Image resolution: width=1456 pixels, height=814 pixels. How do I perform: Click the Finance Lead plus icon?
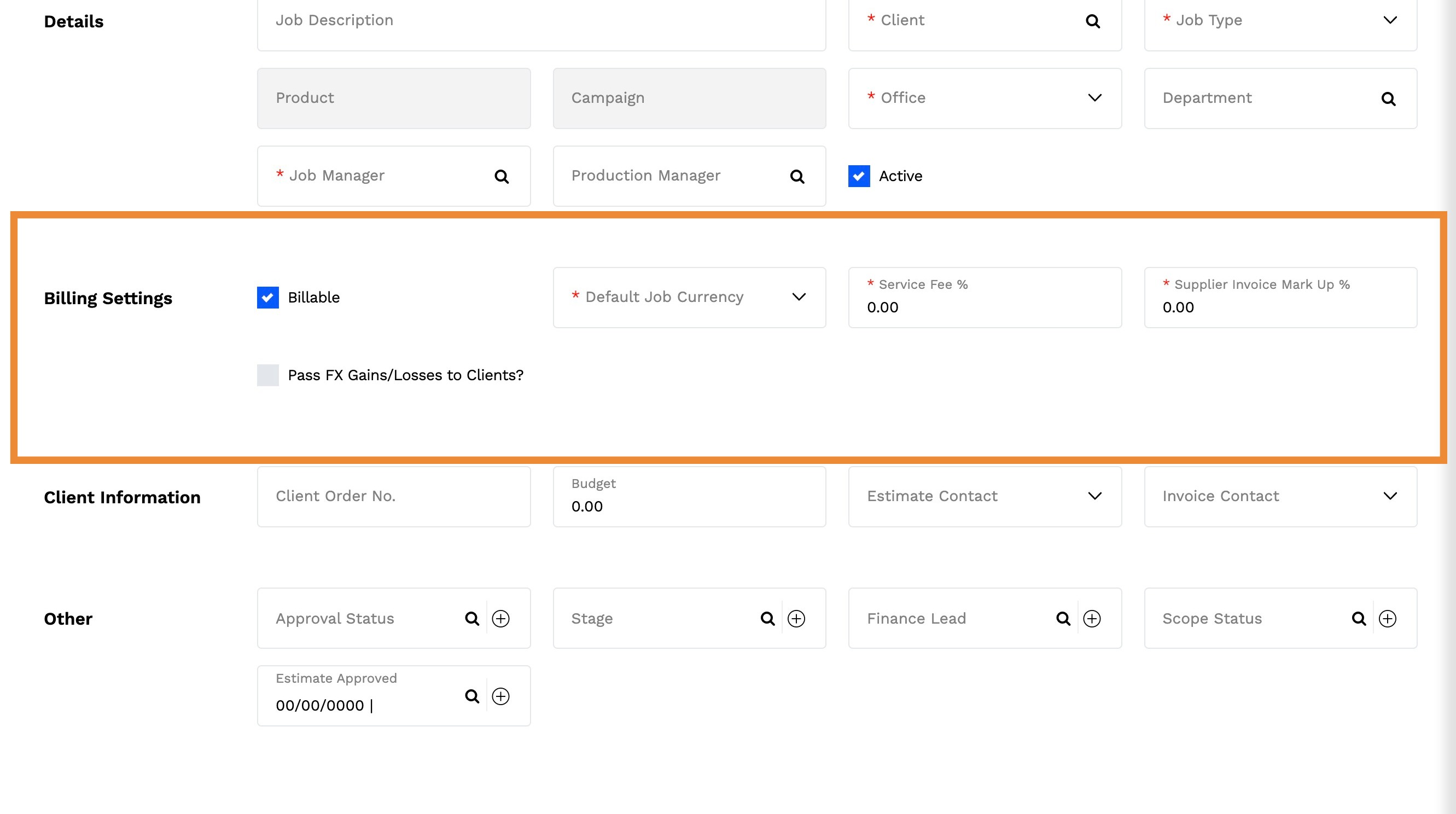tap(1092, 618)
